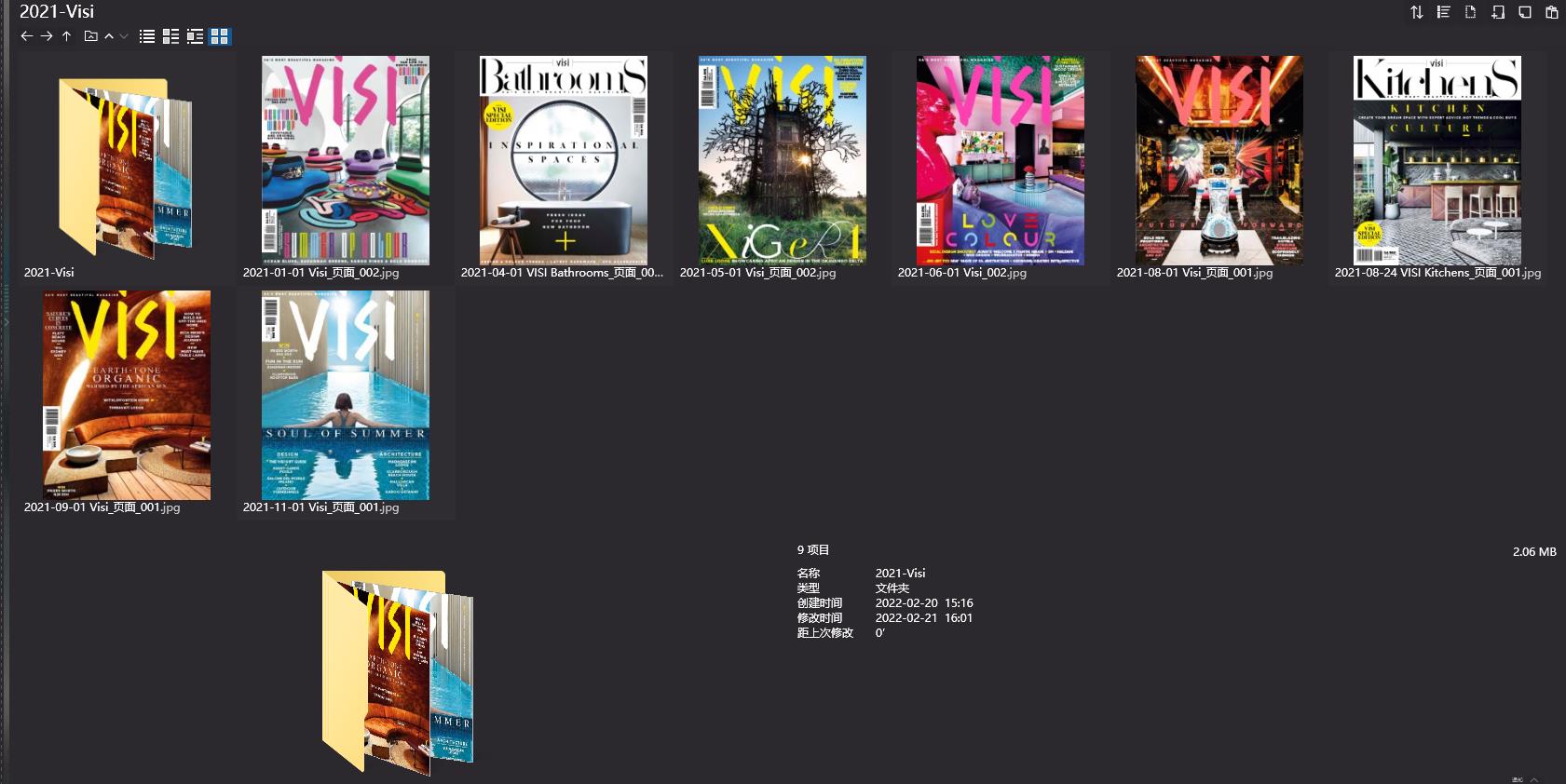Select the 2021-06-01 Love Colour cover thumbnail
1566x784 pixels.
click(x=1001, y=160)
